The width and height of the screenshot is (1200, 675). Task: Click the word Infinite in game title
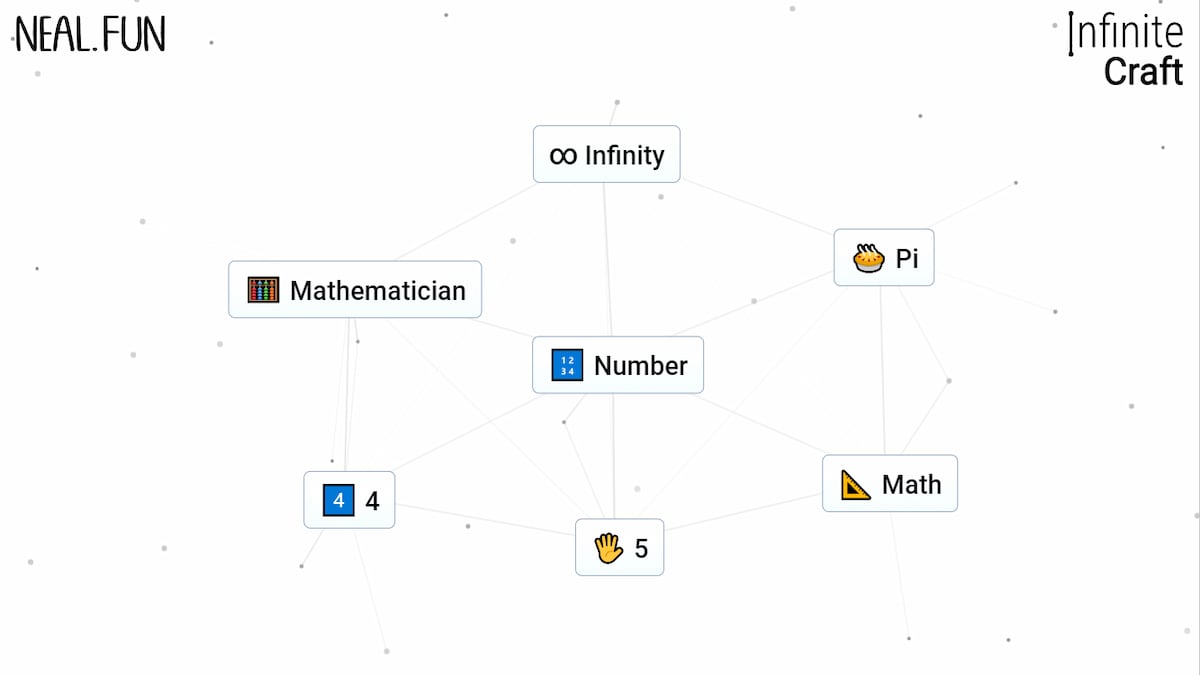(1126, 33)
